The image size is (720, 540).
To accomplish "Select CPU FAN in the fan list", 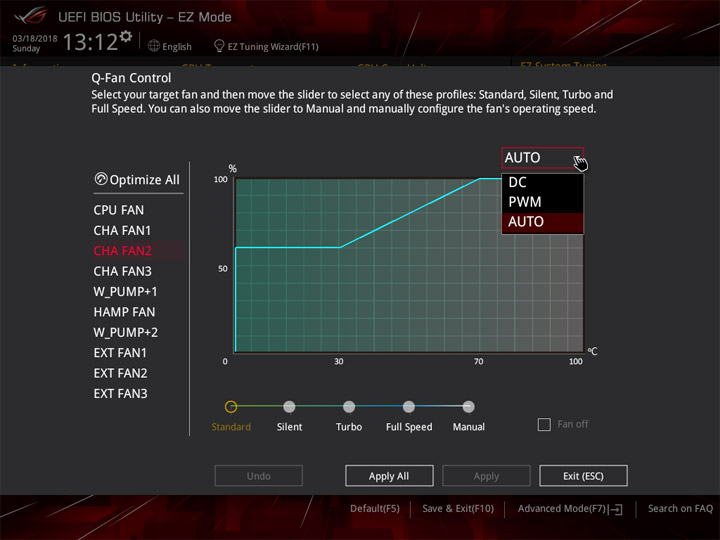I will click(118, 210).
